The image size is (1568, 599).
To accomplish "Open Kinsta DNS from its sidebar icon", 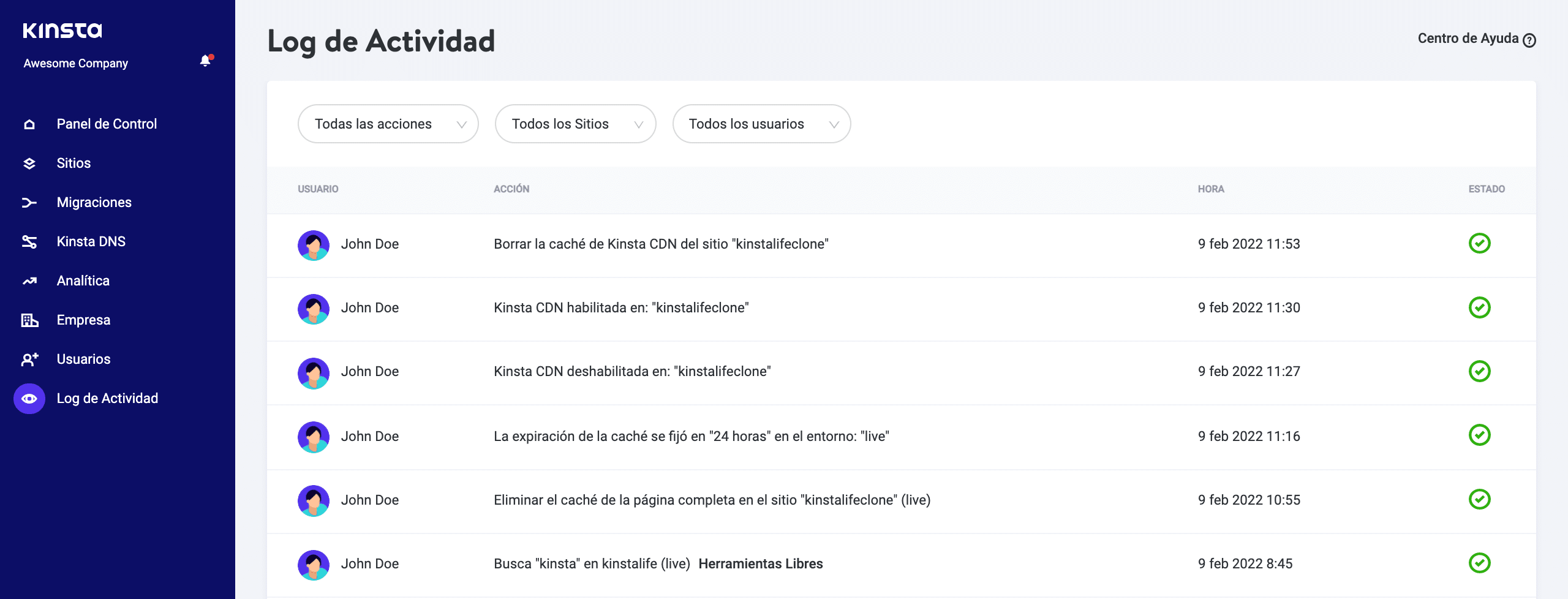I will point(29,241).
